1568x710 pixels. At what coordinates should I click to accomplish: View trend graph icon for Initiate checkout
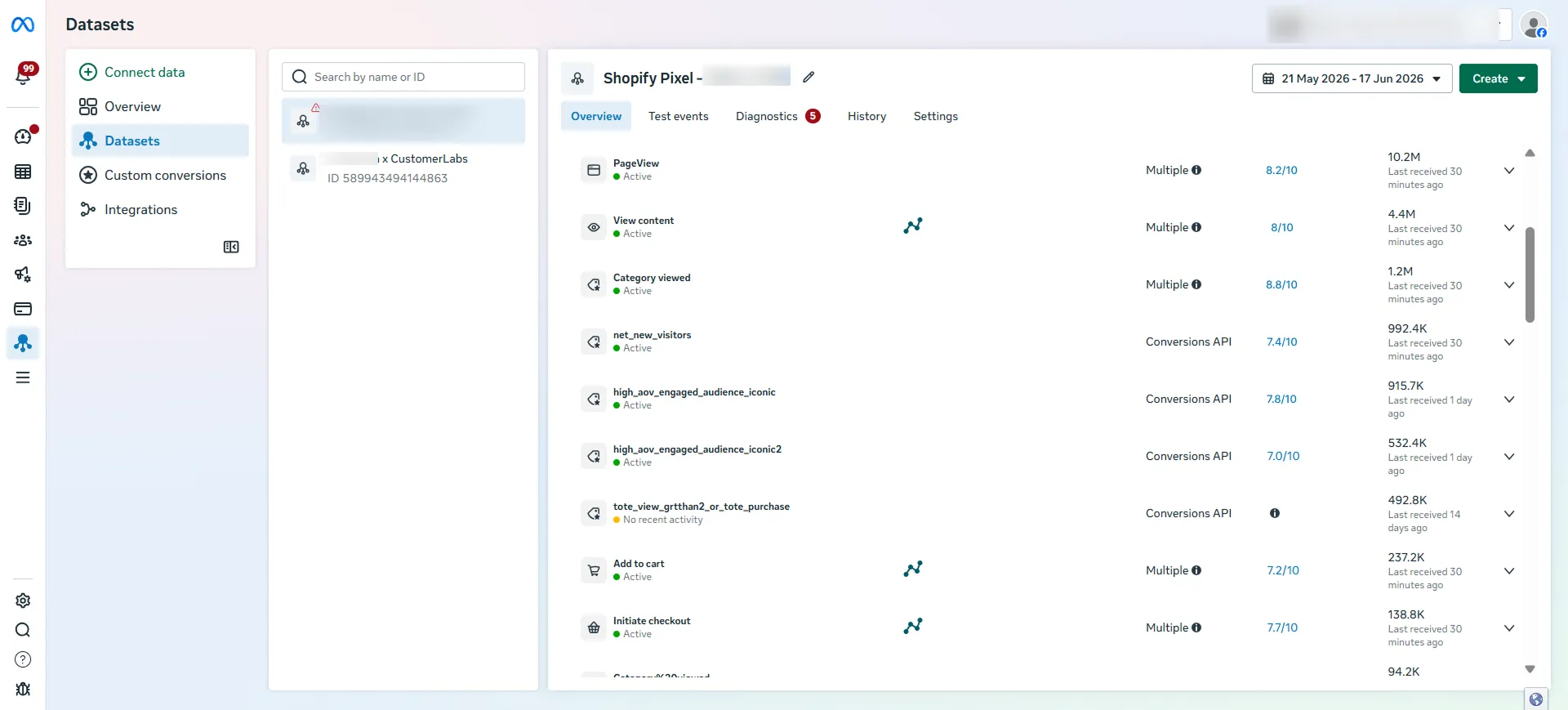(x=913, y=626)
